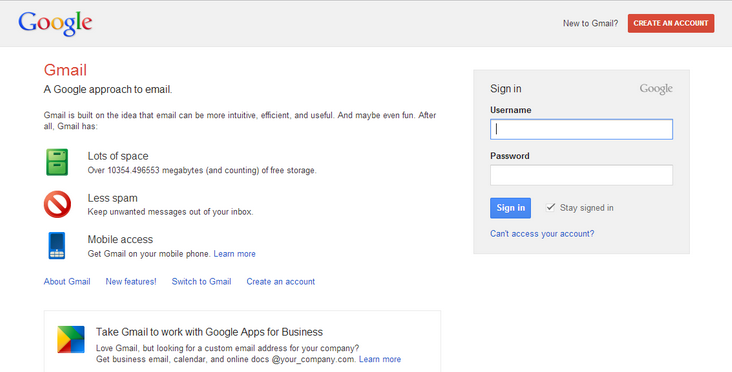Click the Create an account text link
This screenshot has width=732, height=372.
click(281, 281)
